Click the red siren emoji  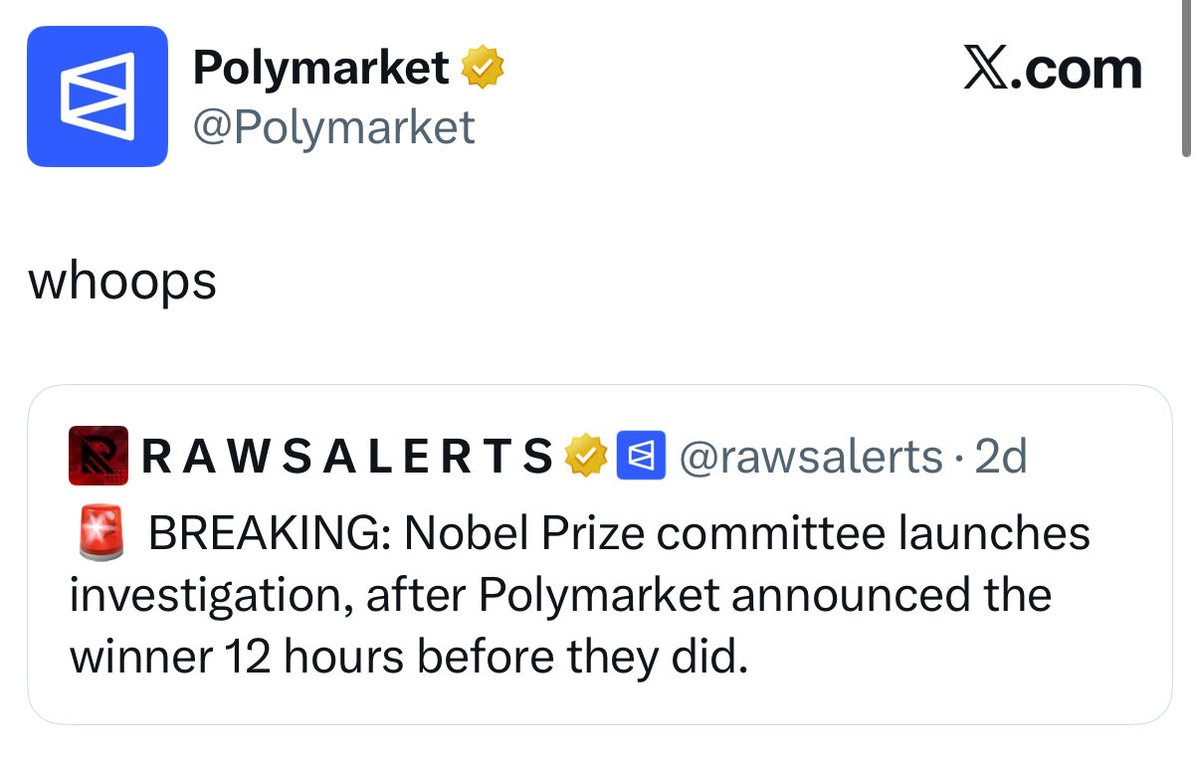[99, 531]
